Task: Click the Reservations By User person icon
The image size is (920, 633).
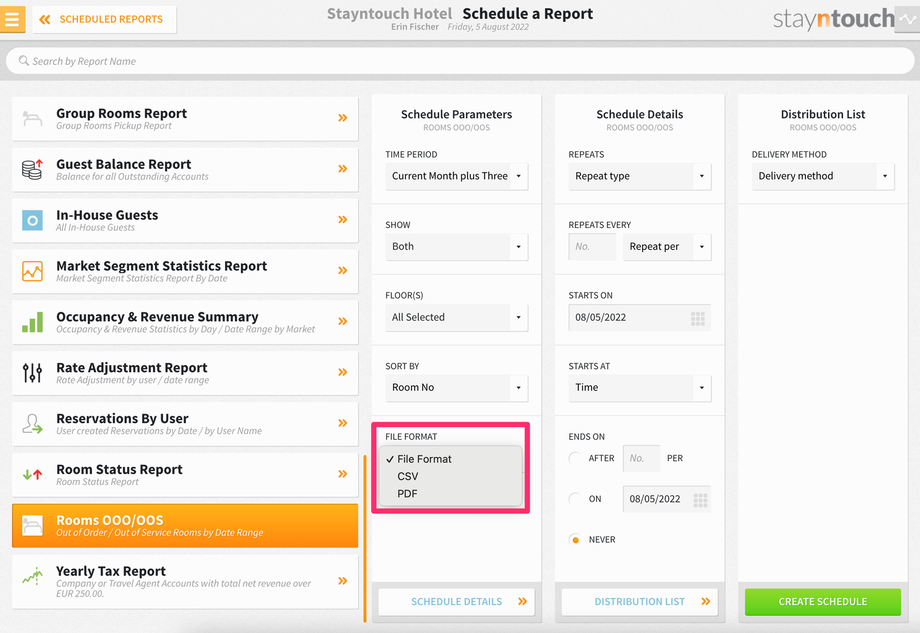Action: coord(32,424)
